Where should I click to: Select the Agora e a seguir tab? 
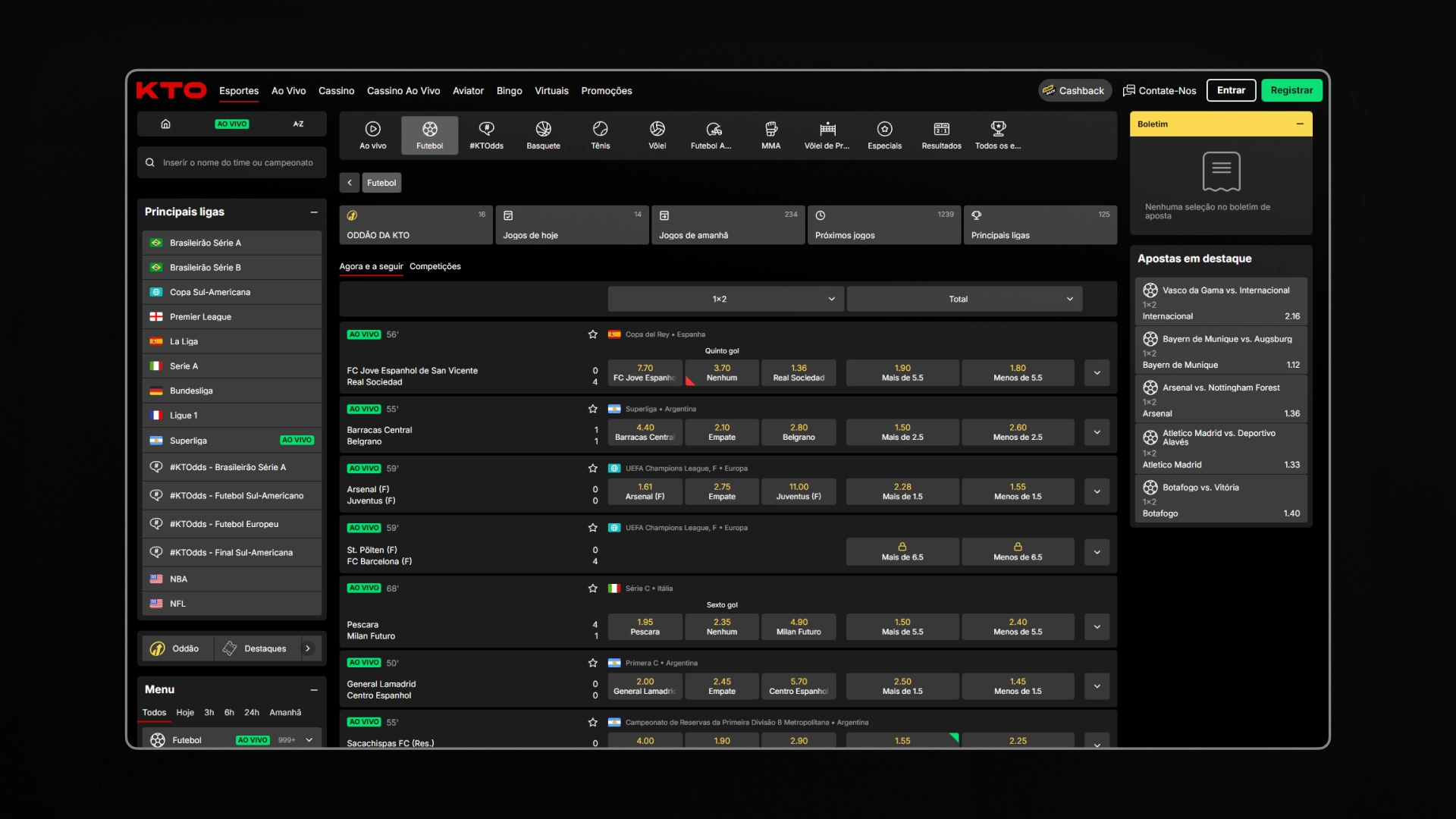[x=371, y=267]
